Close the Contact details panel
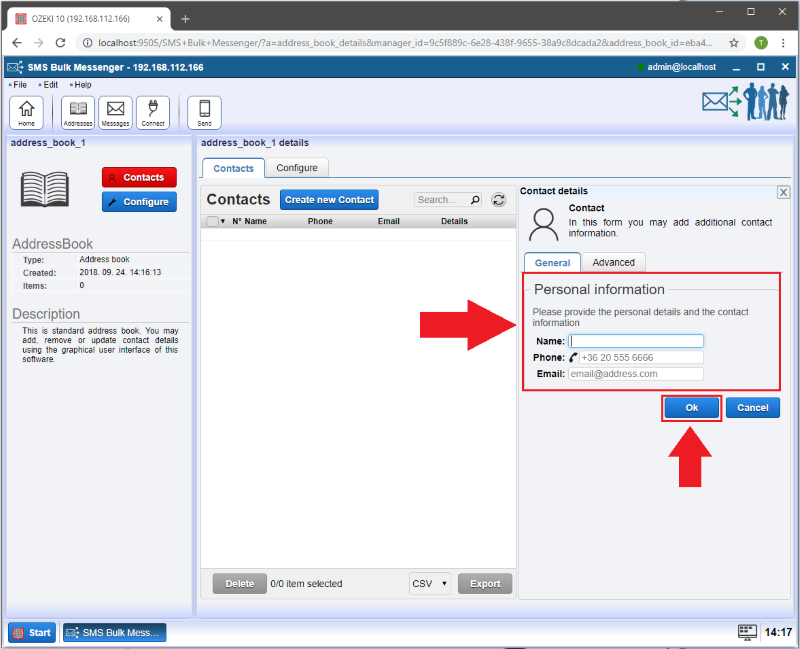The width and height of the screenshot is (800, 649). tap(783, 192)
